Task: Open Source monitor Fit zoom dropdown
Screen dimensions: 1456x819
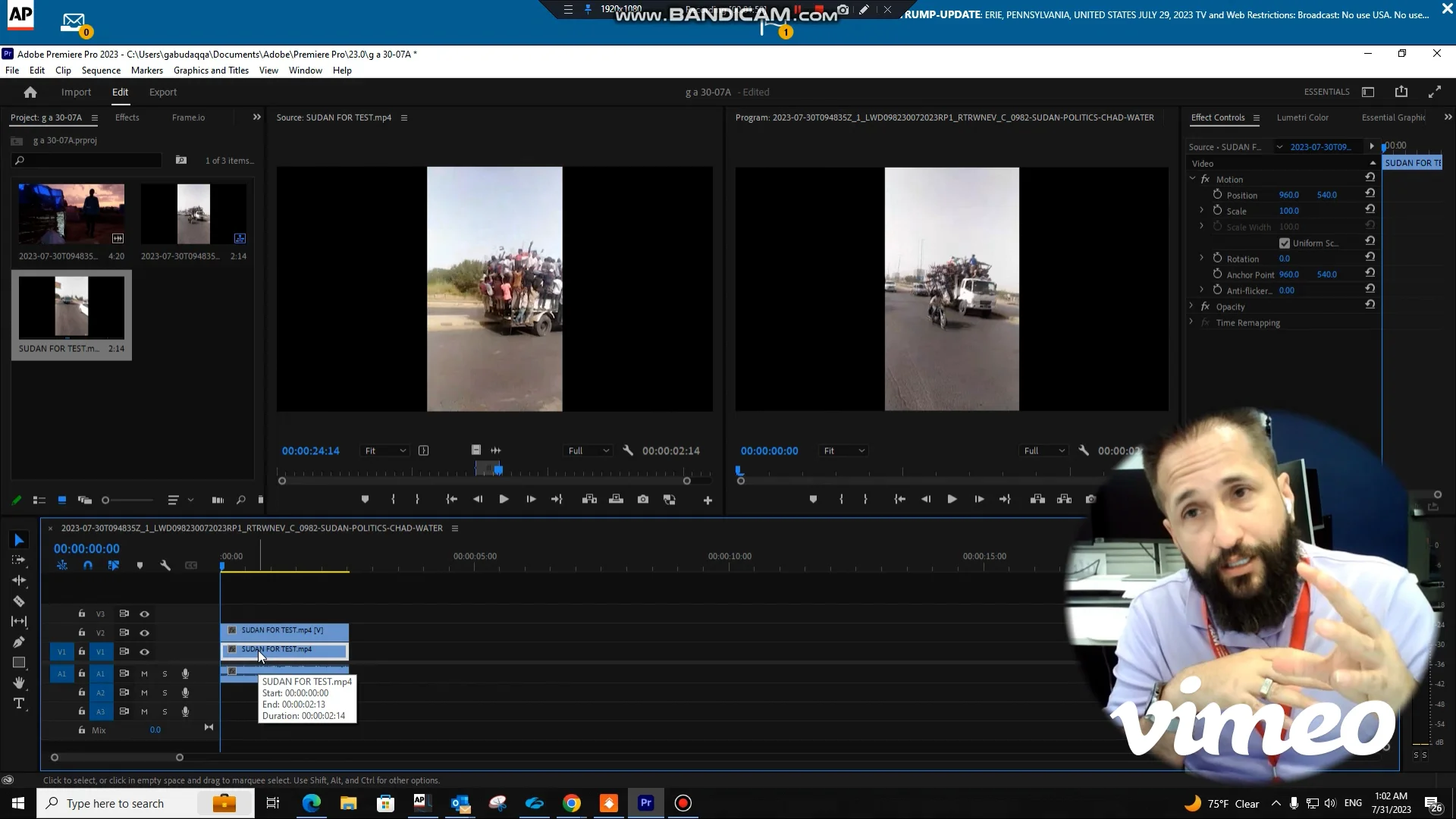Action: [384, 450]
